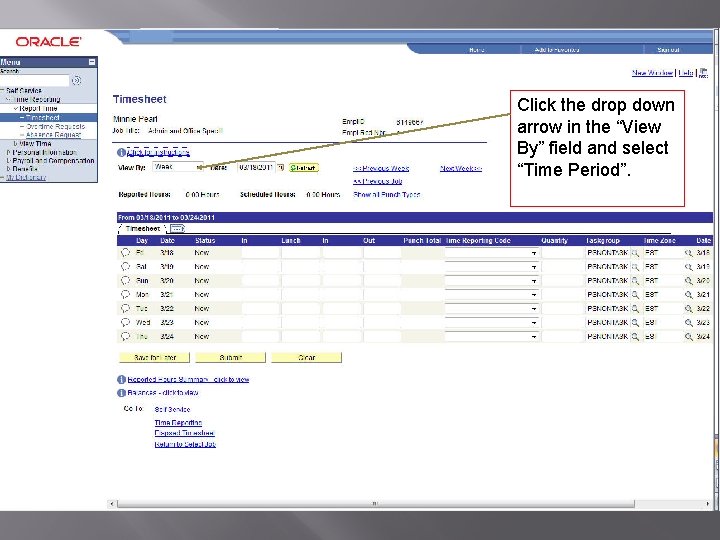Click Taskgroup lookup magnifier for Sat 3/19
Viewport: 720px width, 540px height.
point(635,267)
